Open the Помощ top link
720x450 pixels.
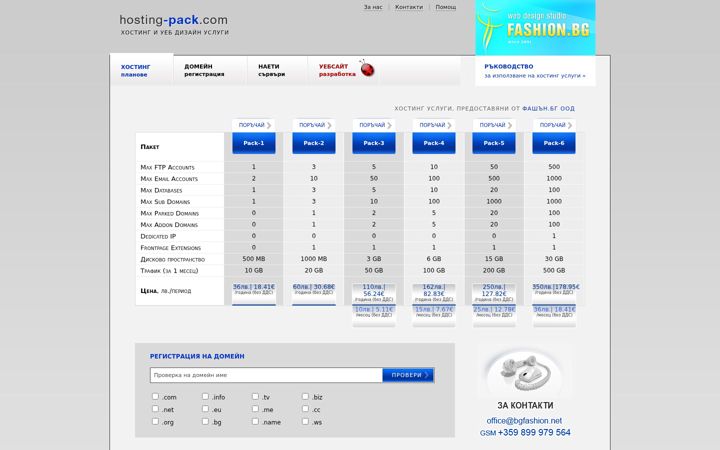click(445, 7)
